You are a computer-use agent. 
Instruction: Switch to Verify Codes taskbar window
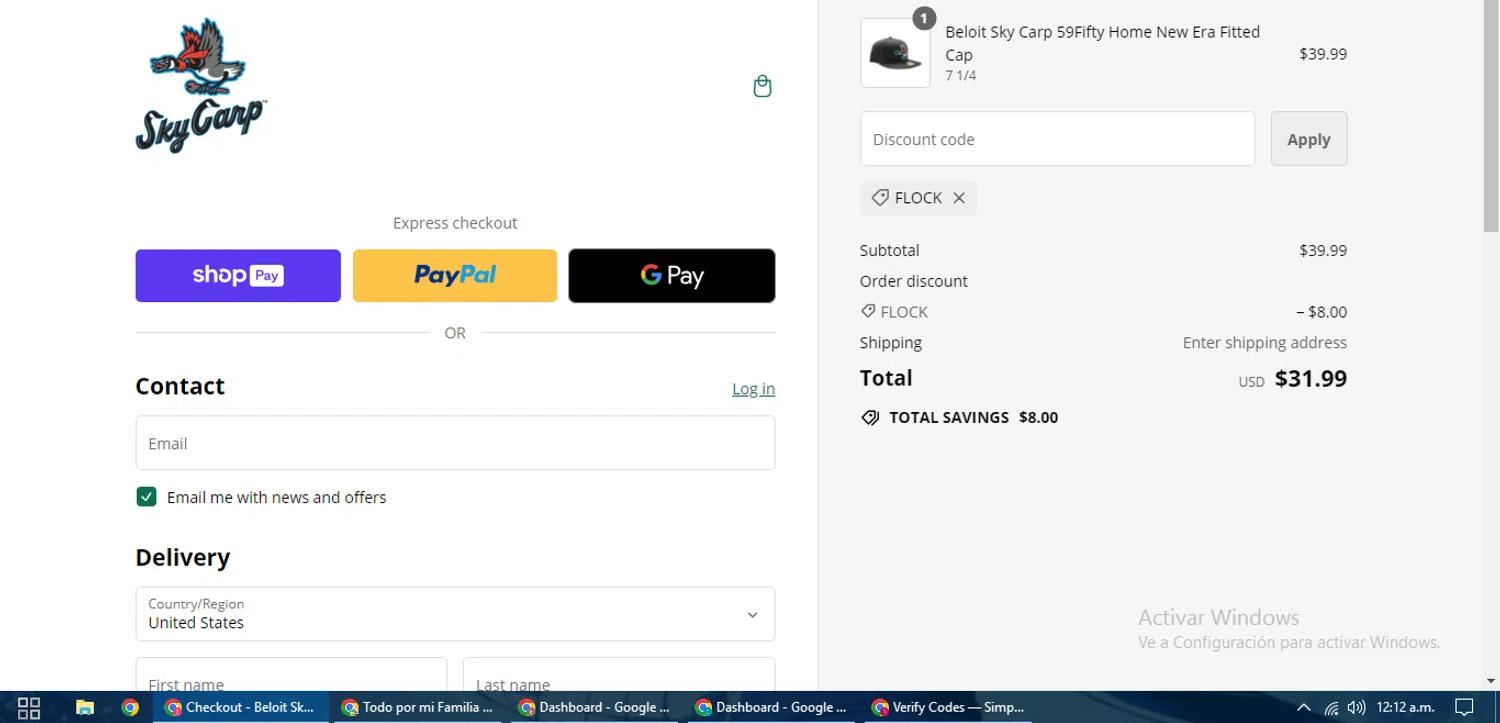pos(948,707)
